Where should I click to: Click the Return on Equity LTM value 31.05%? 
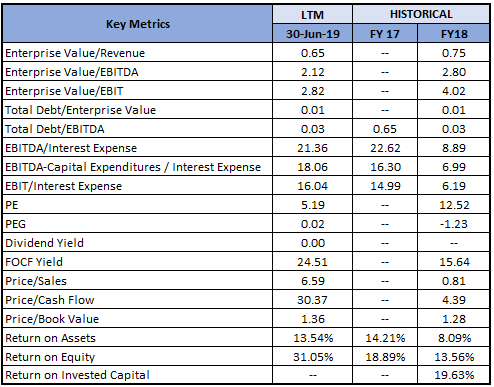[x=312, y=357]
